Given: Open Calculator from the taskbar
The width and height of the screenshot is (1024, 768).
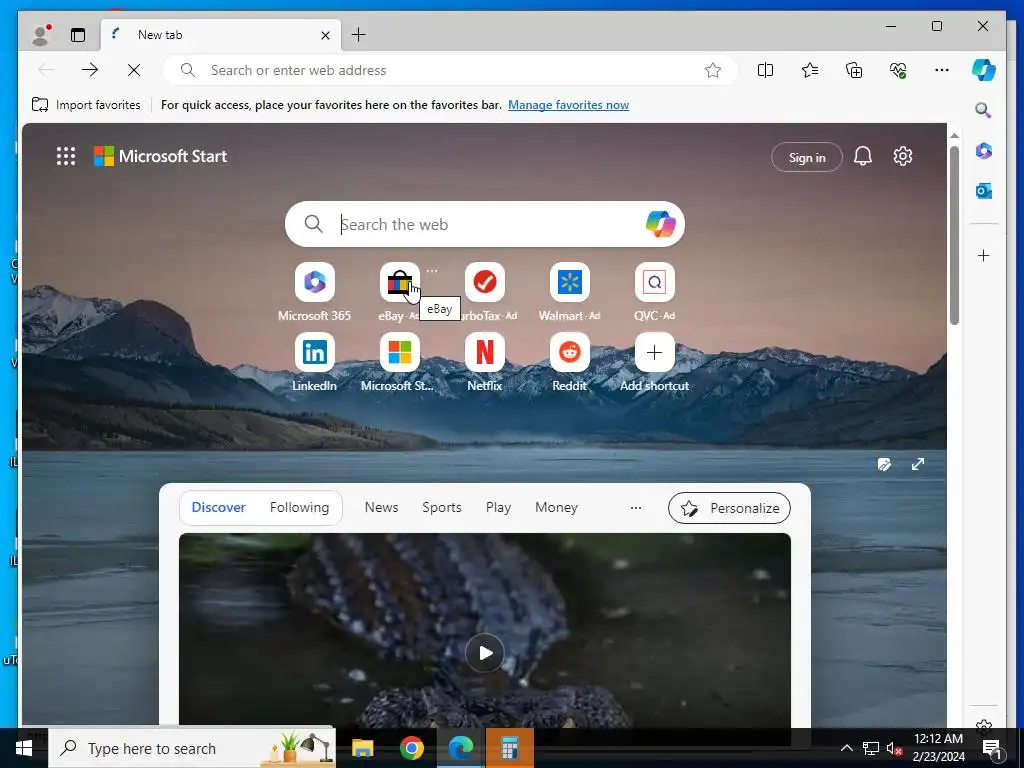Looking at the screenshot, I should click(509, 748).
